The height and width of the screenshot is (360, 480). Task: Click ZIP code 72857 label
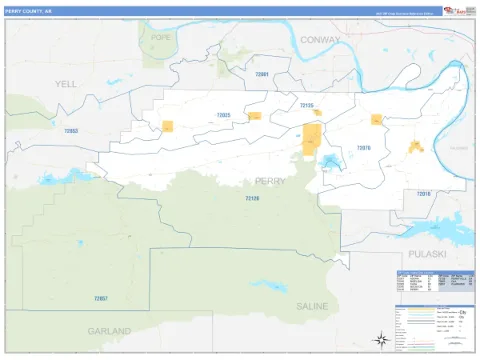coord(101,298)
